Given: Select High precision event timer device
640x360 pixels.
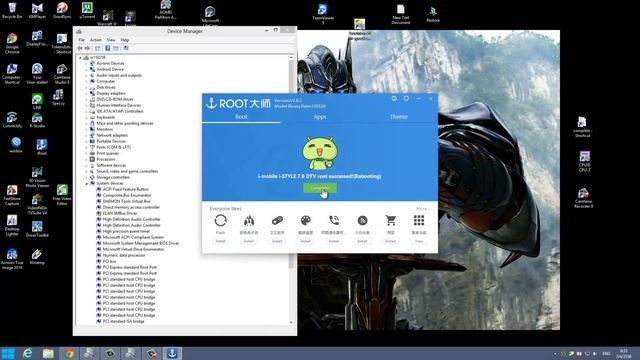Looking at the screenshot, I should click(x=126, y=231).
